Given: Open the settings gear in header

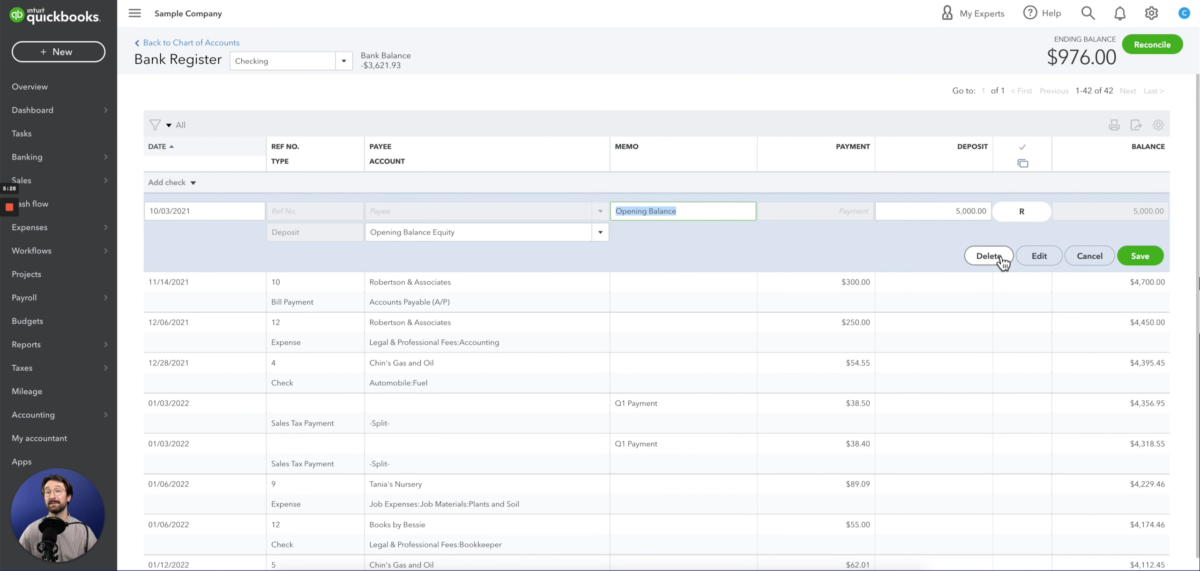Looking at the screenshot, I should (1152, 13).
